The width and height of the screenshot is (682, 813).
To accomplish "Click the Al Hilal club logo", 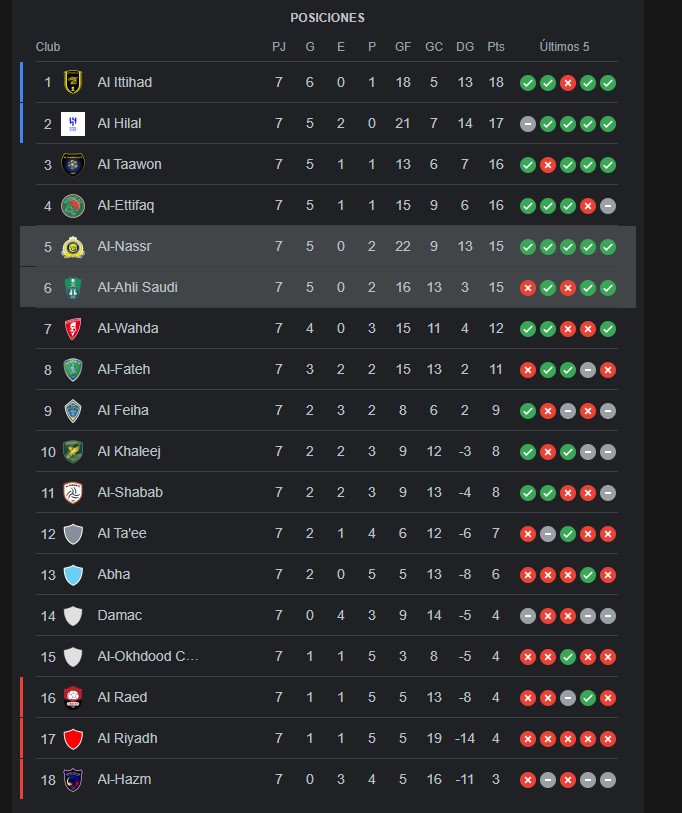I will tap(73, 123).
